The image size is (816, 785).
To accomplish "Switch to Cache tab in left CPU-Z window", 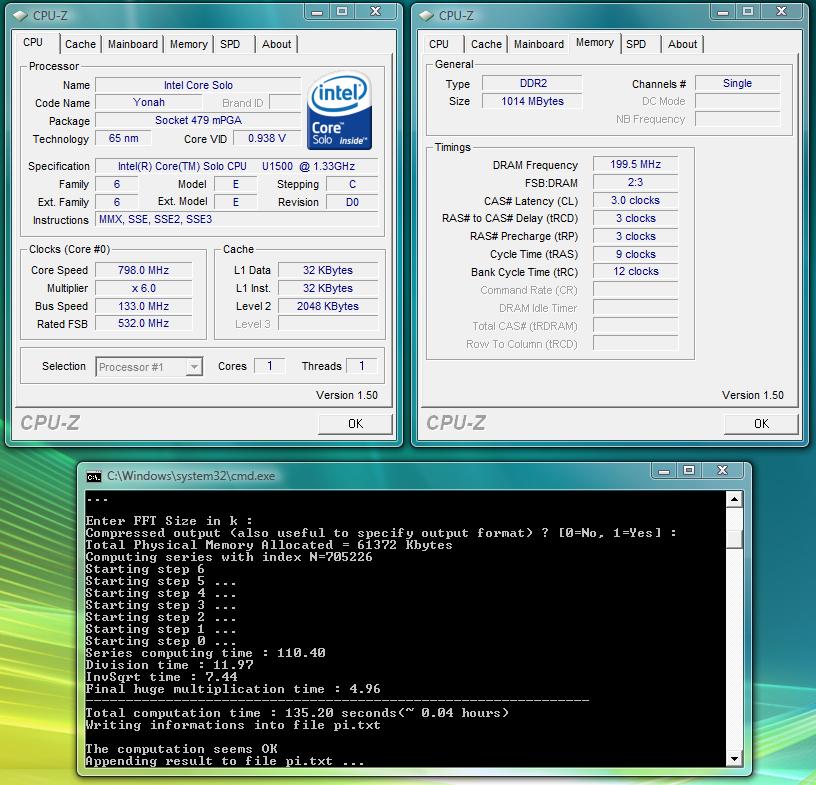I will click(80, 44).
